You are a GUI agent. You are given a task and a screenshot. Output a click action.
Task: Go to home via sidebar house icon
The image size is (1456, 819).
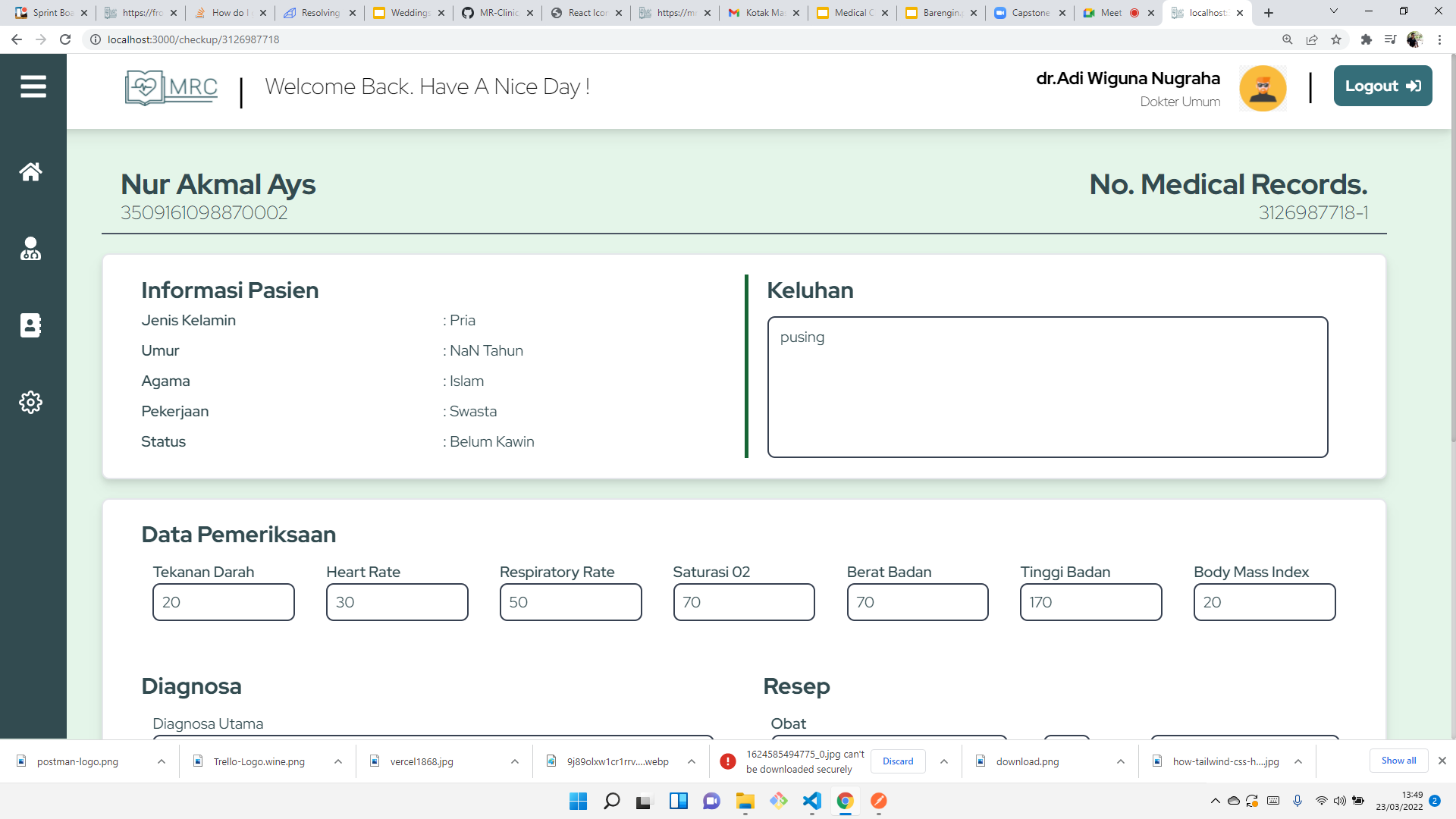click(30, 172)
